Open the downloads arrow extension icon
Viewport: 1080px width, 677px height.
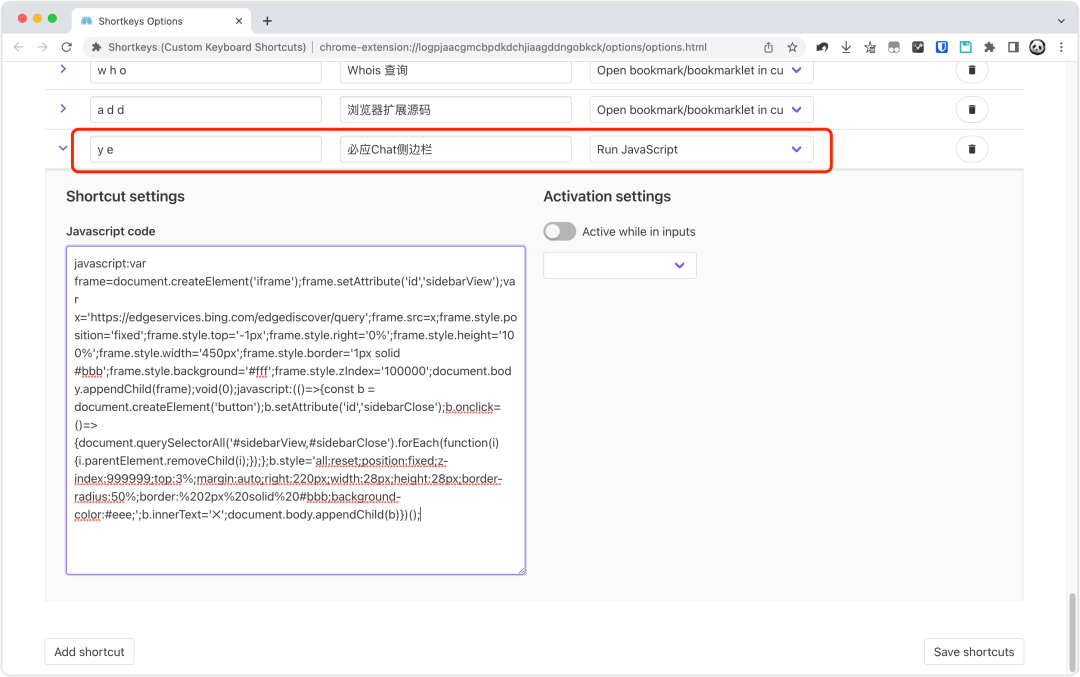(846, 47)
